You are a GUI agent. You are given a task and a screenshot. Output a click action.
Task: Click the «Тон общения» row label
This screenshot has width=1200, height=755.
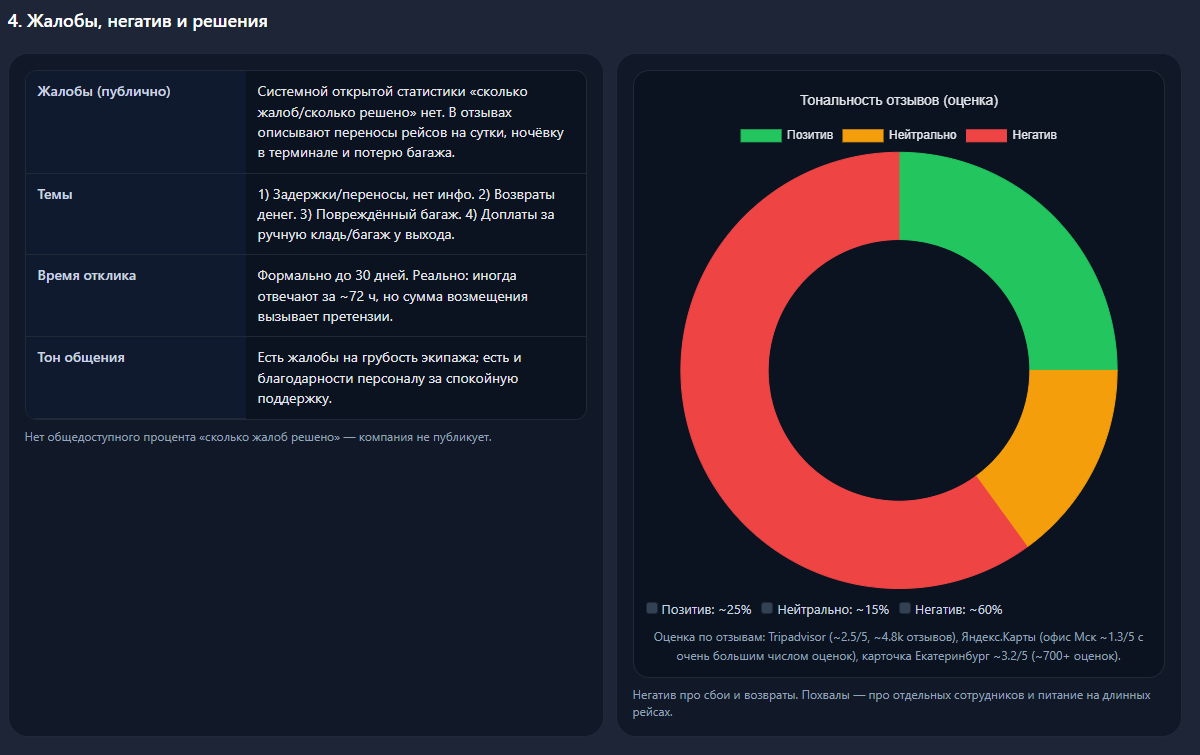(81, 357)
